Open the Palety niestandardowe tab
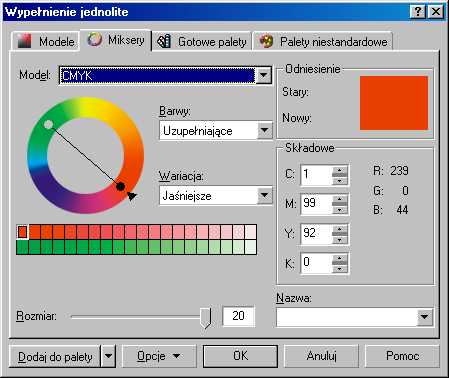449x378 pixels. click(x=323, y=42)
